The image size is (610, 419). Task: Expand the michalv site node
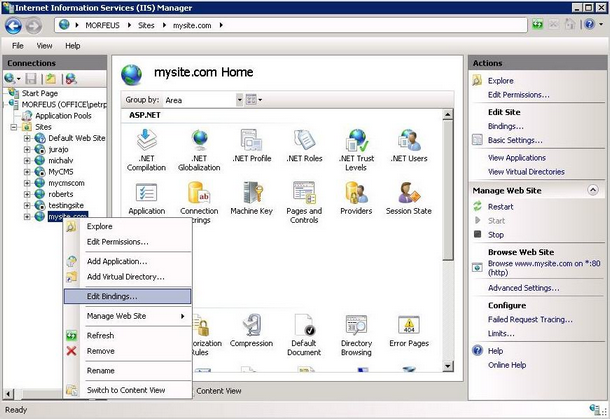point(27,161)
